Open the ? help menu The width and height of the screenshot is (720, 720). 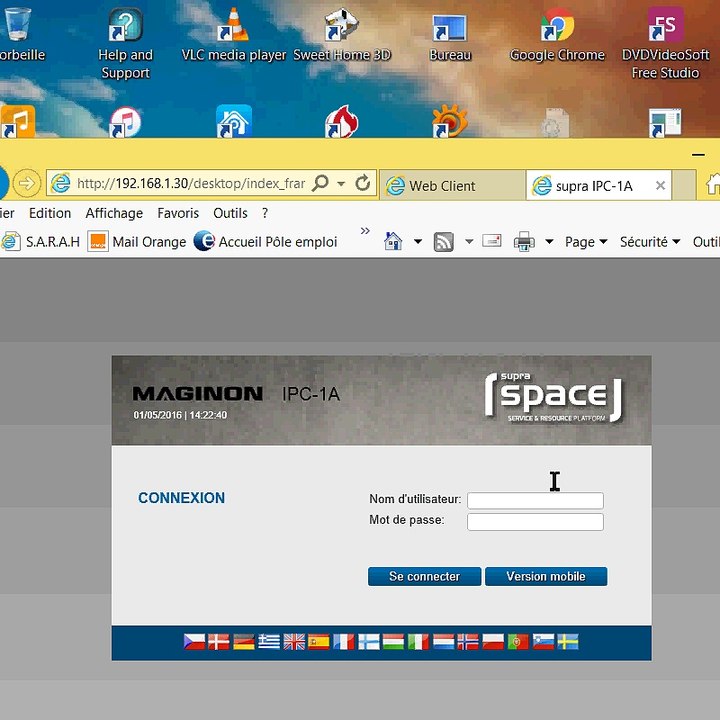265,213
